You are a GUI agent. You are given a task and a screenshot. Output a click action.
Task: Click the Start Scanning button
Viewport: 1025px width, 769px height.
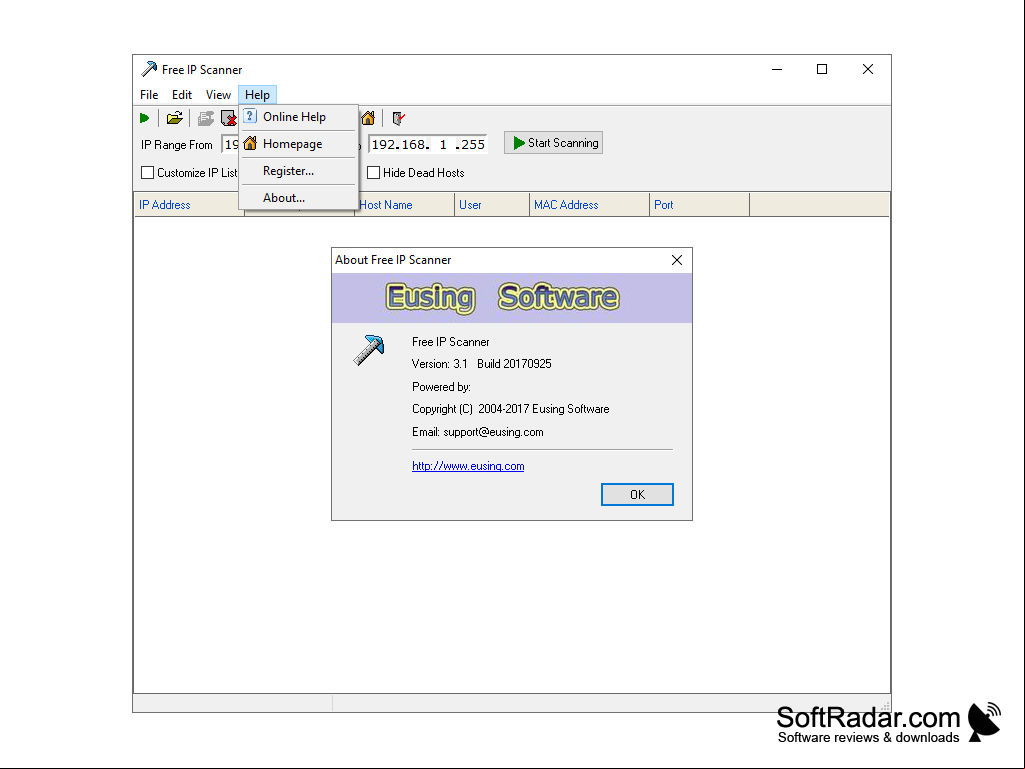[553, 143]
